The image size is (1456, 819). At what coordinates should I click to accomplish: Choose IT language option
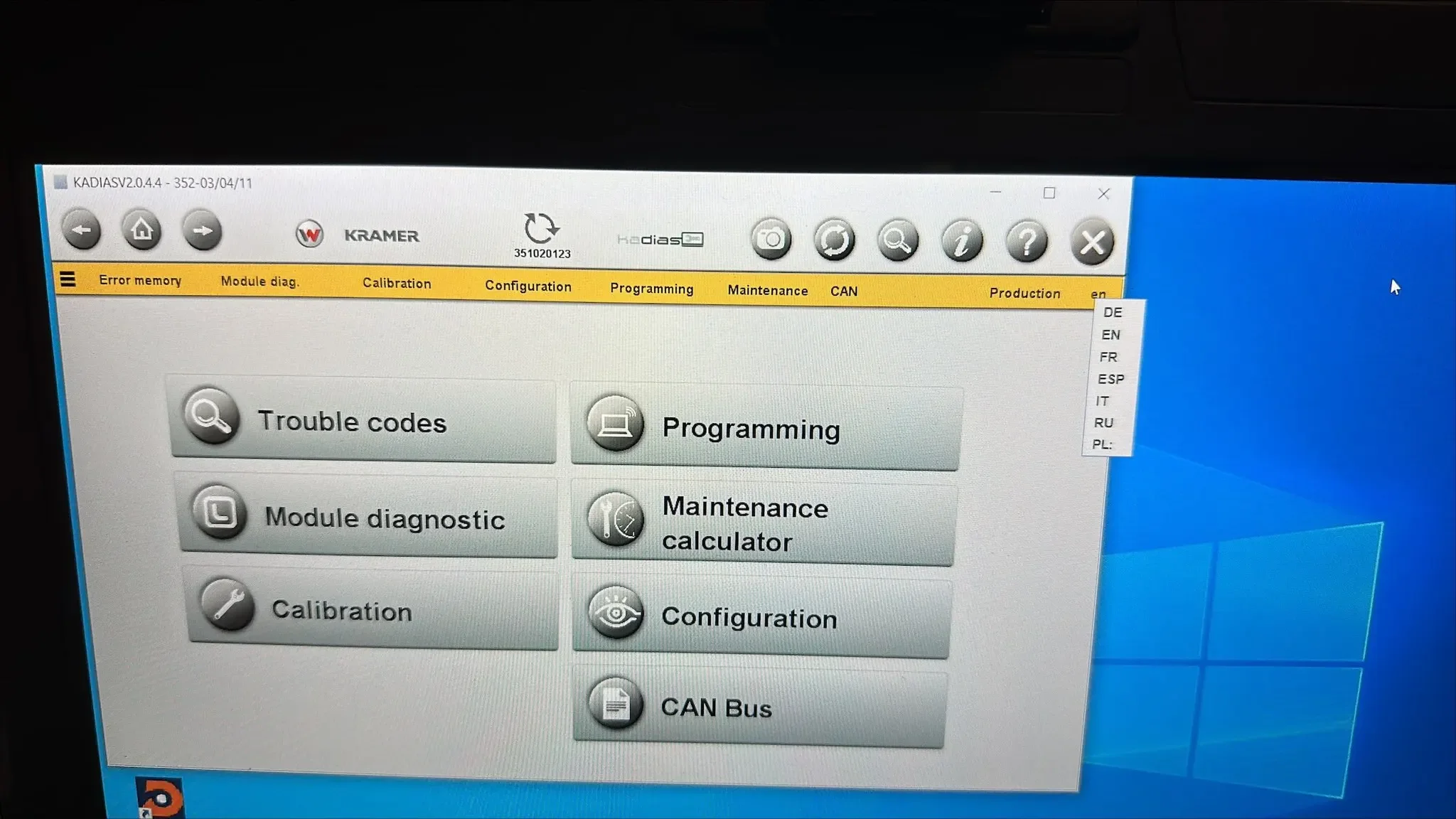(1102, 401)
